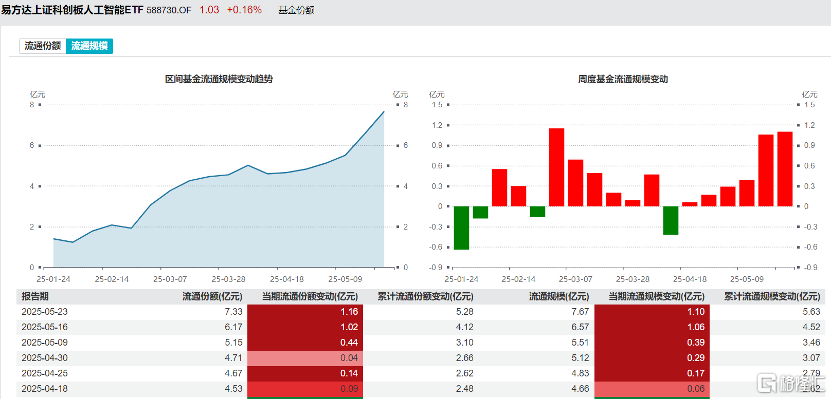The width and height of the screenshot is (832, 400).
Task: Click the red cell showing 1.02
Action: pyautogui.click(x=306, y=327)
